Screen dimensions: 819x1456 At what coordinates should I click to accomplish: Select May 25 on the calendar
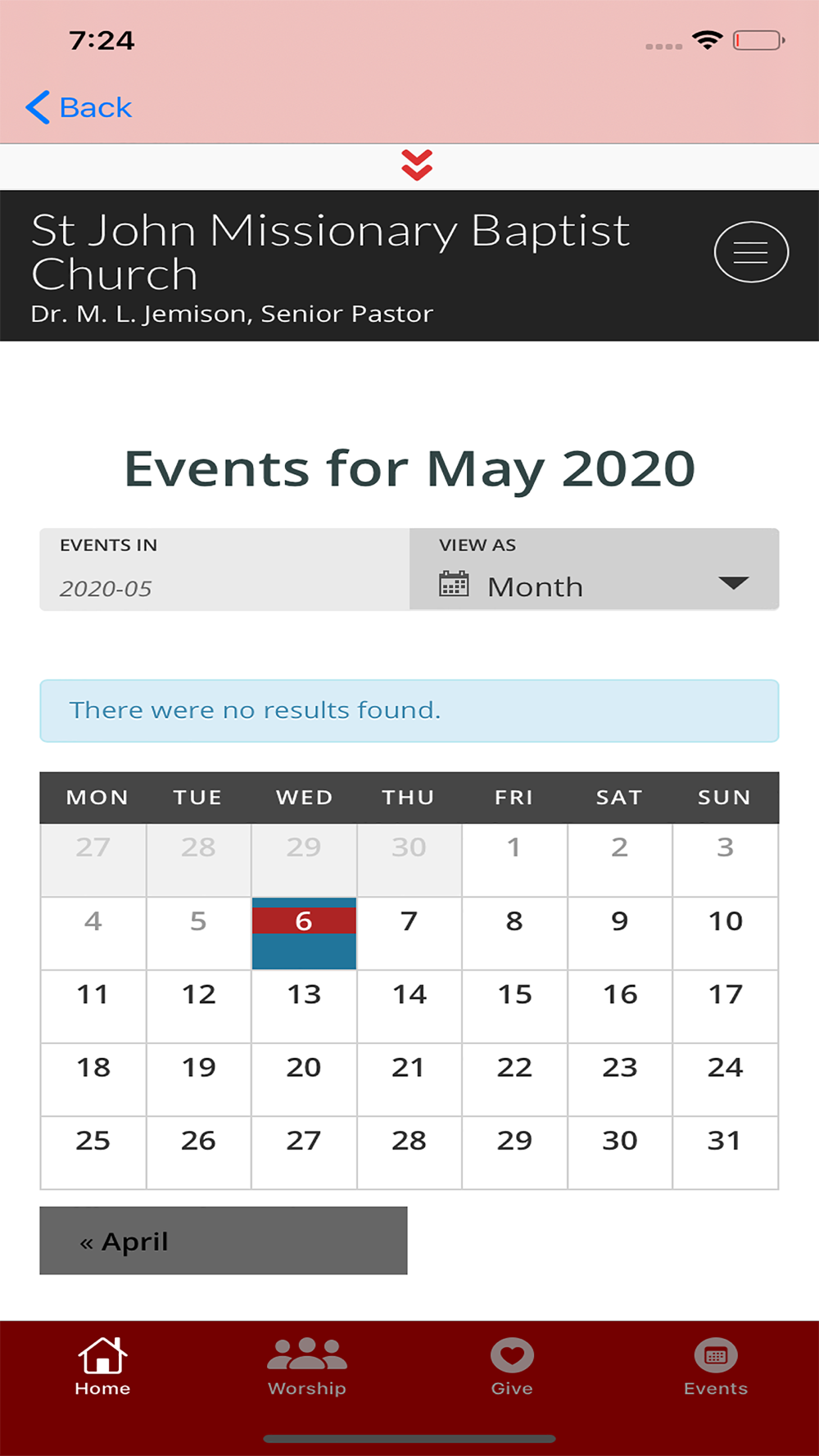tap(93, 1152)
